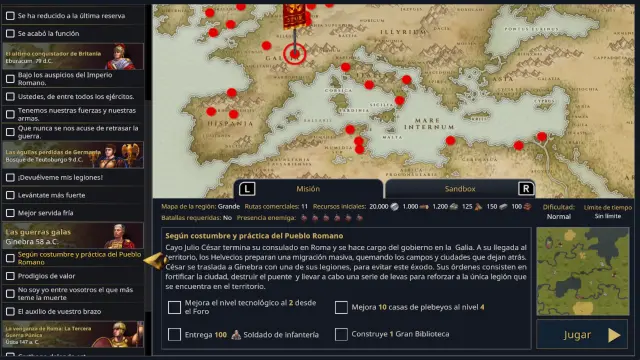Click the metal bar icon next to 150
This screenshot has width=640, height=360.
(503, 207)
